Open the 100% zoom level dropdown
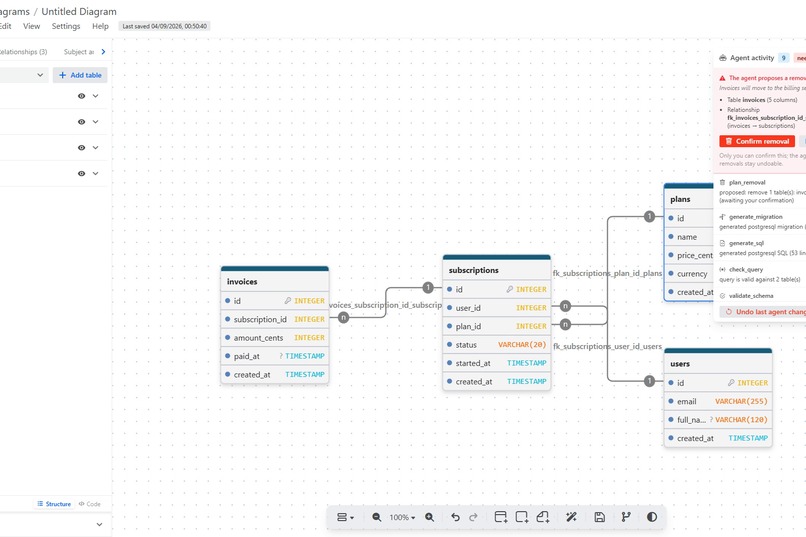 (x=402, y=517)
